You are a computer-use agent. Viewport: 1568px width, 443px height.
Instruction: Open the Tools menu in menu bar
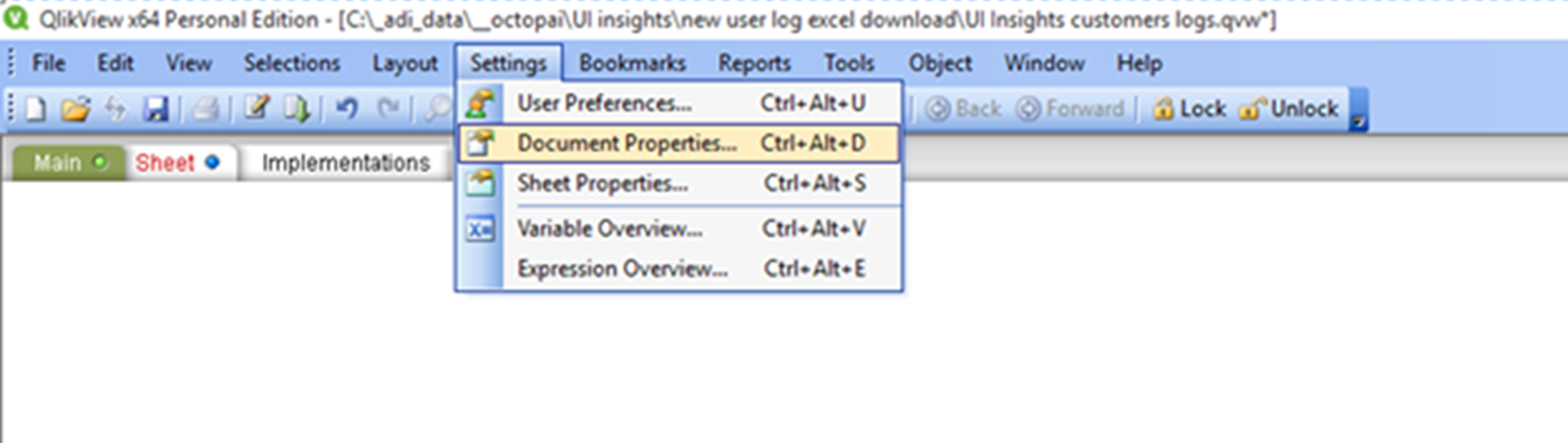[x=849, y=63]
